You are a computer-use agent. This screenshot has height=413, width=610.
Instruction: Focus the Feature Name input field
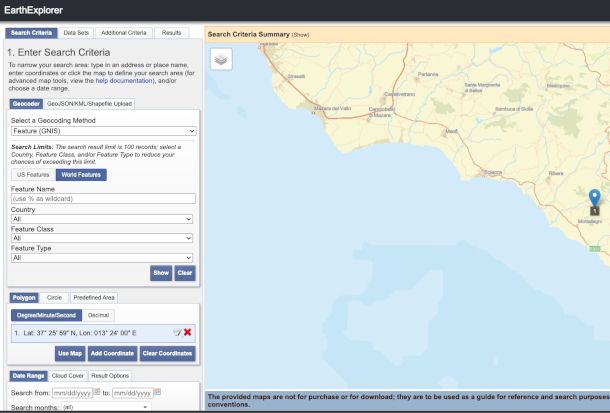click(x=103, y=198)
